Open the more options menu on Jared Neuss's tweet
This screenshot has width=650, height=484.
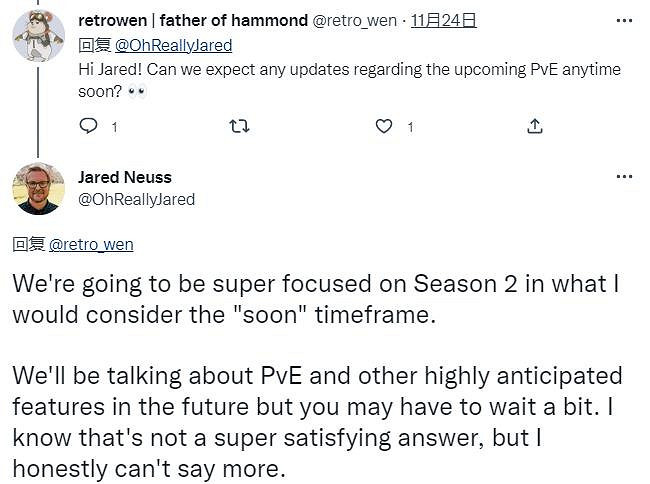pos(624,177)
